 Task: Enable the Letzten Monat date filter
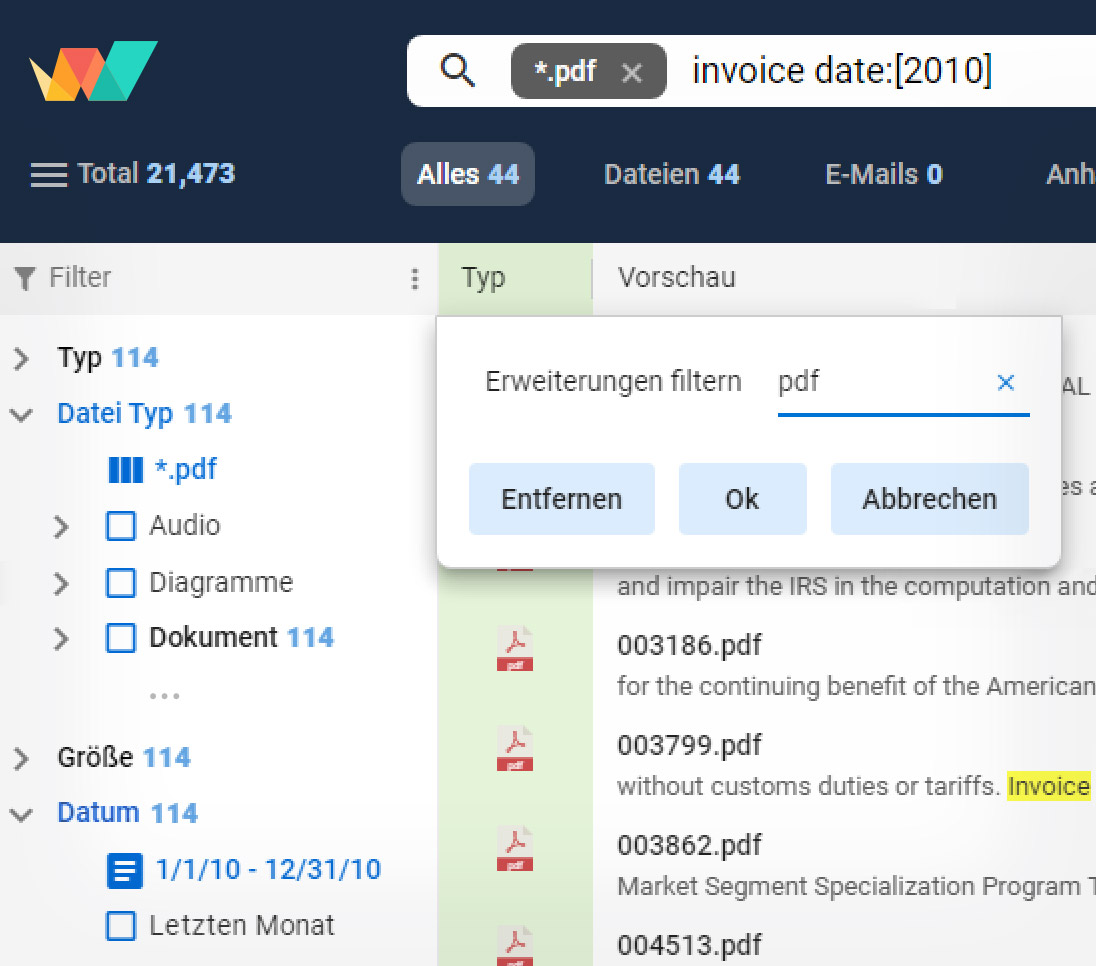coord(121,926)
